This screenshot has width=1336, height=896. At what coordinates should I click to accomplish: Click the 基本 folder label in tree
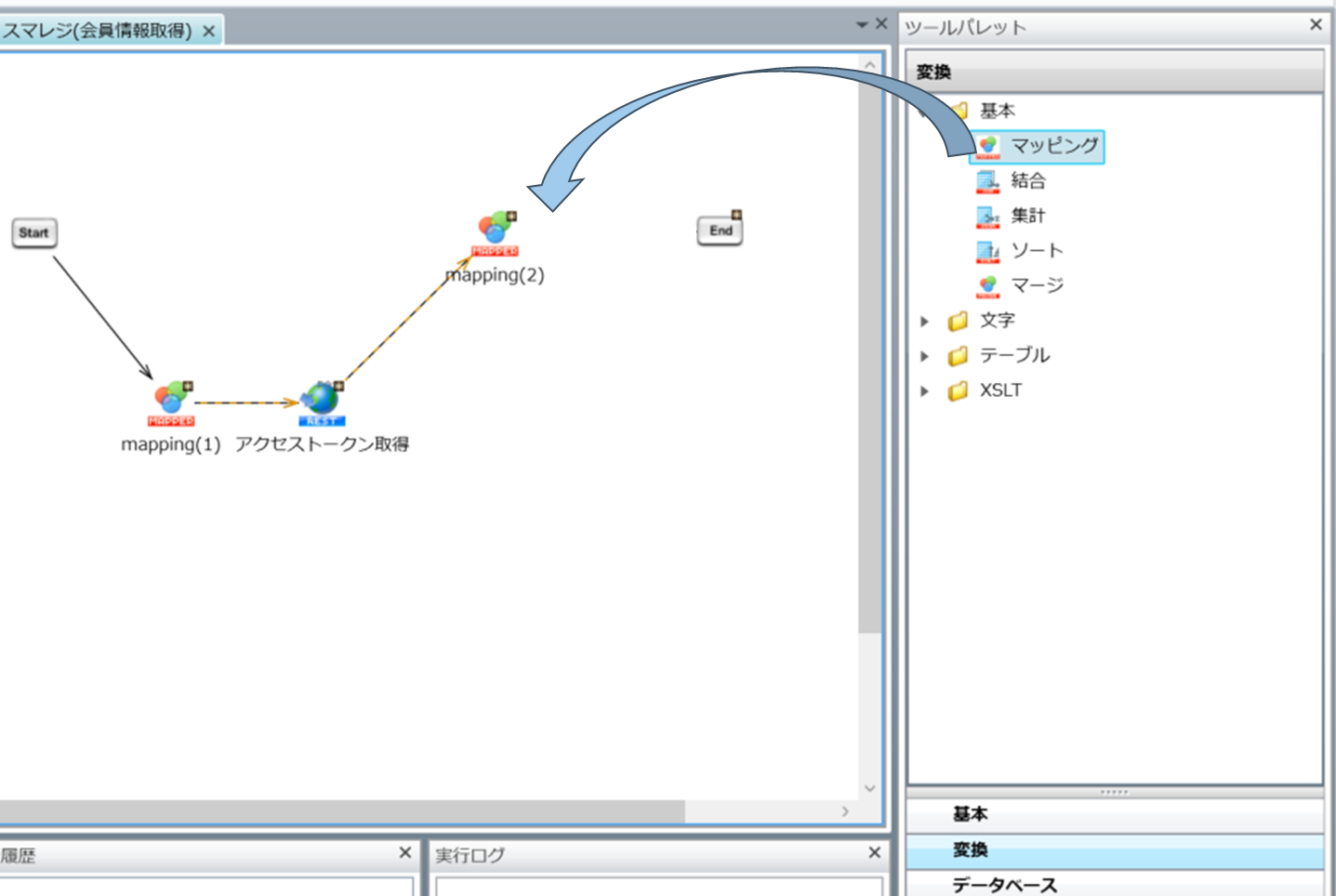[x=997, y=111]
